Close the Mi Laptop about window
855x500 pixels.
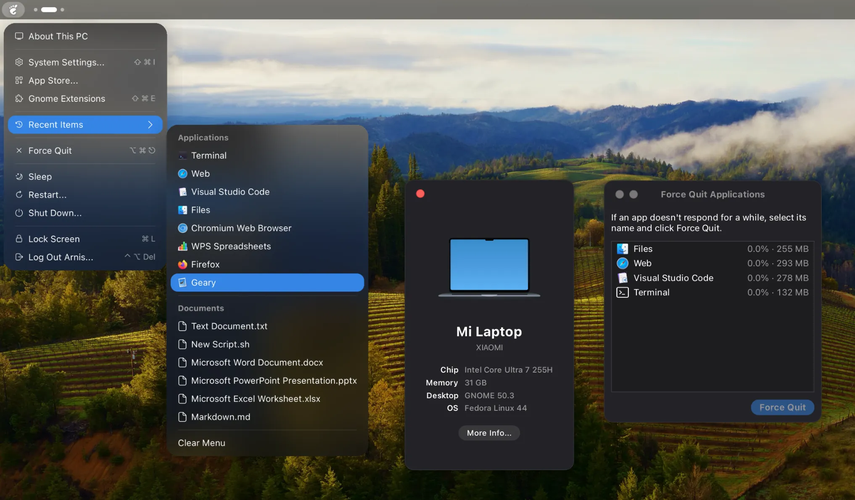(x=420, y=194)
